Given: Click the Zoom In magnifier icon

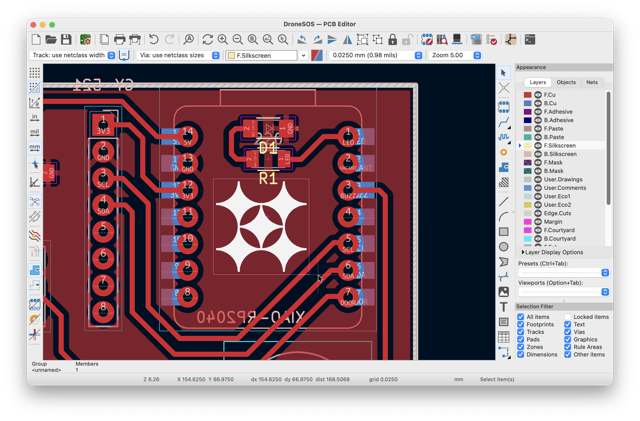Looking at the screenshot, I should tap(222, 40).
